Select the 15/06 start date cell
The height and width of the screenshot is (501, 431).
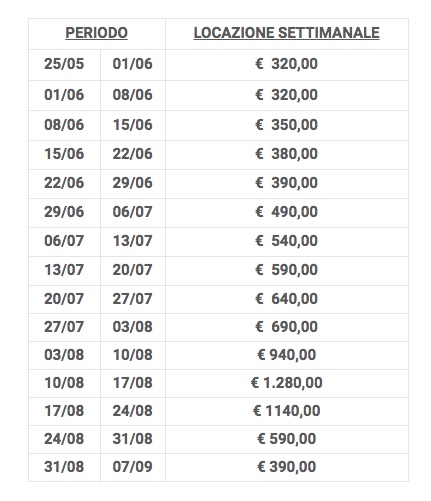(x=64, y=154)
